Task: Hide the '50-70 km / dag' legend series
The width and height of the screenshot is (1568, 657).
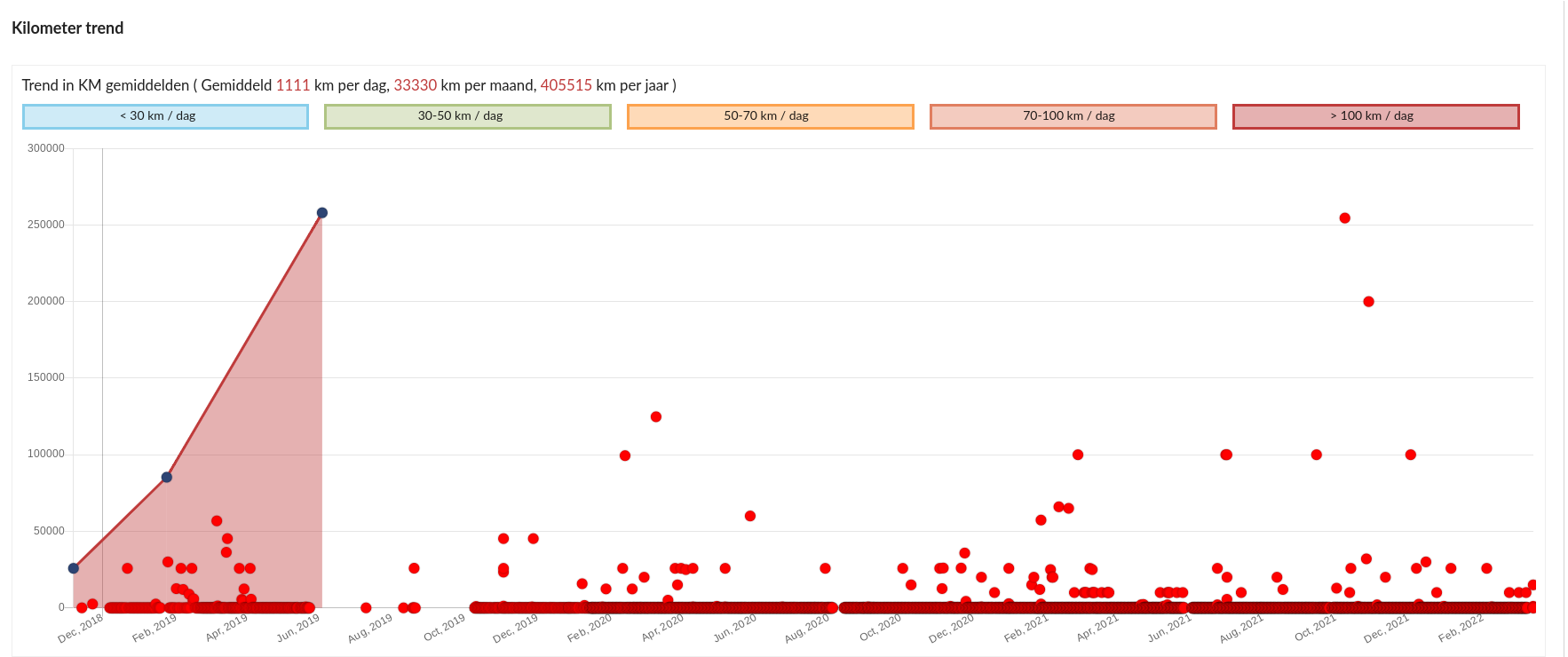Action: pos(770,116)
